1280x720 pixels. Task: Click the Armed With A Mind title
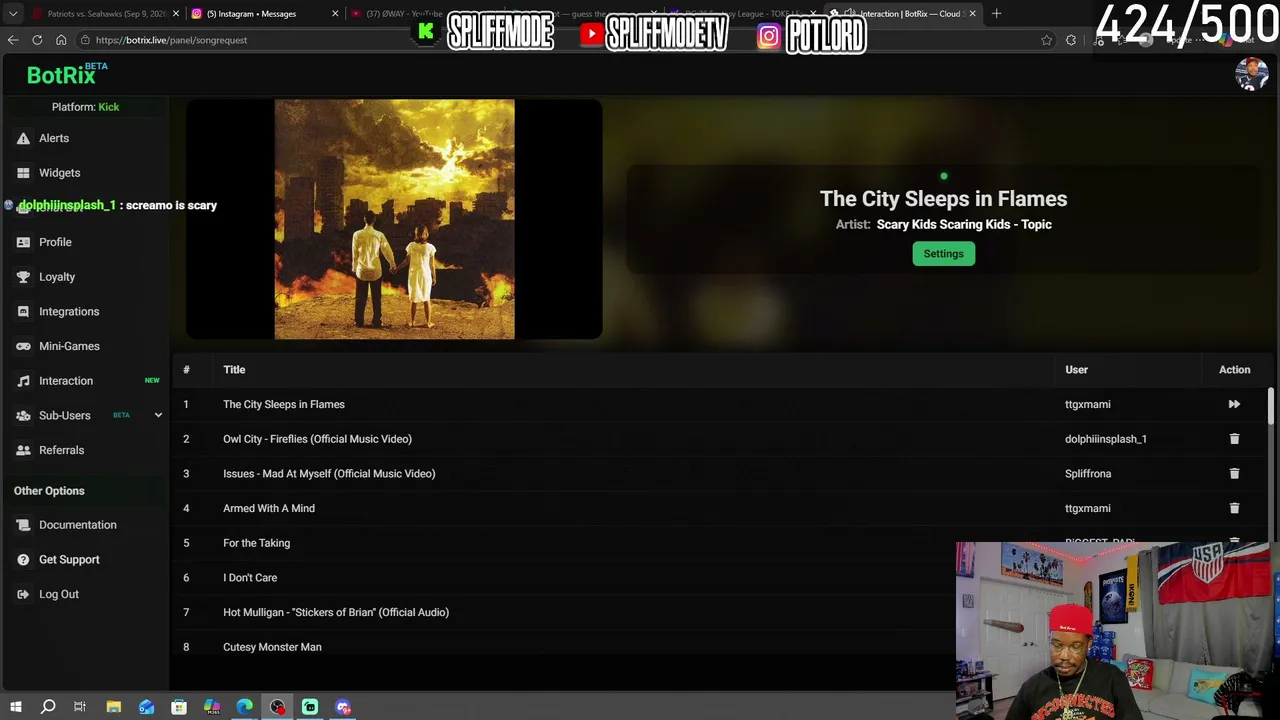(x=269, y=508)
